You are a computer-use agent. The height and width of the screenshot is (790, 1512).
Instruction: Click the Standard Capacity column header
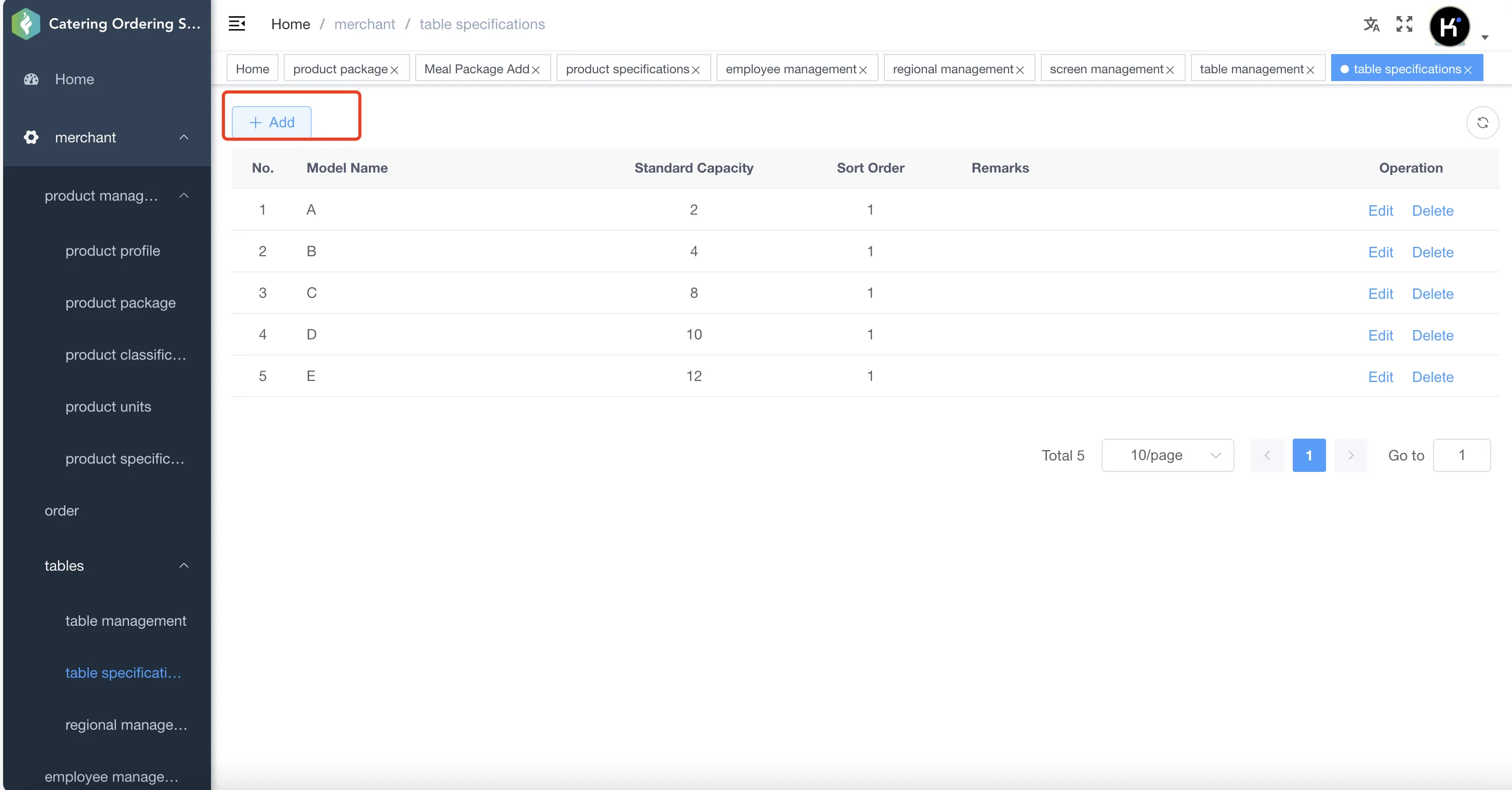tap(694, 168)
